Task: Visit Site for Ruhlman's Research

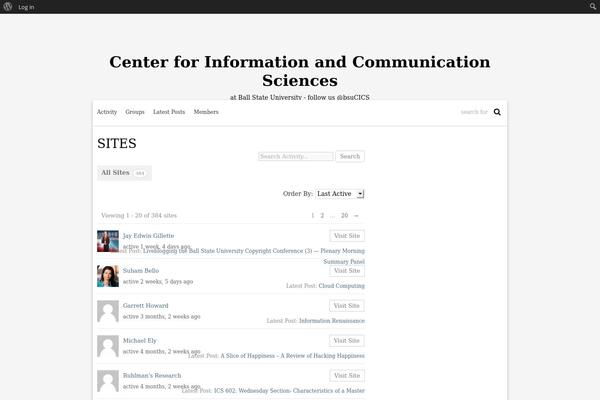Action: (347, 376)
